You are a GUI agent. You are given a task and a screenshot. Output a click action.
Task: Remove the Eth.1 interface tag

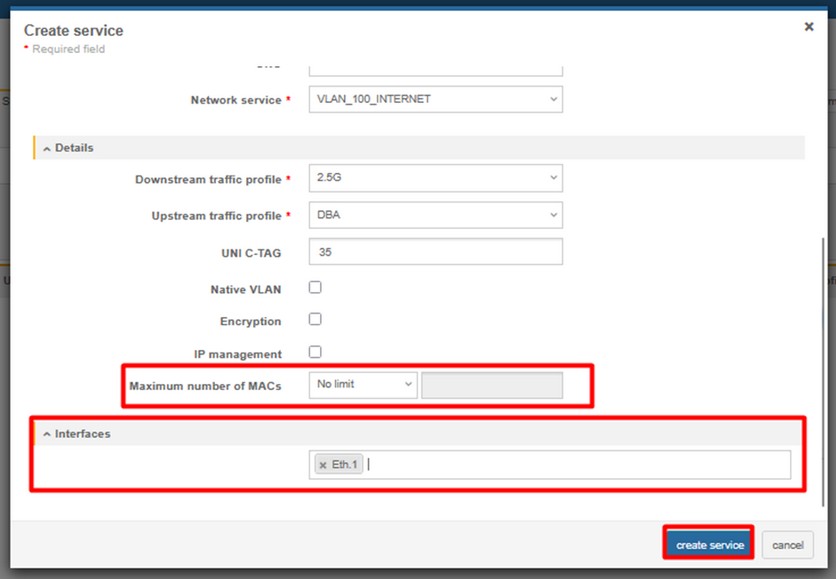(x=323, y=465)
